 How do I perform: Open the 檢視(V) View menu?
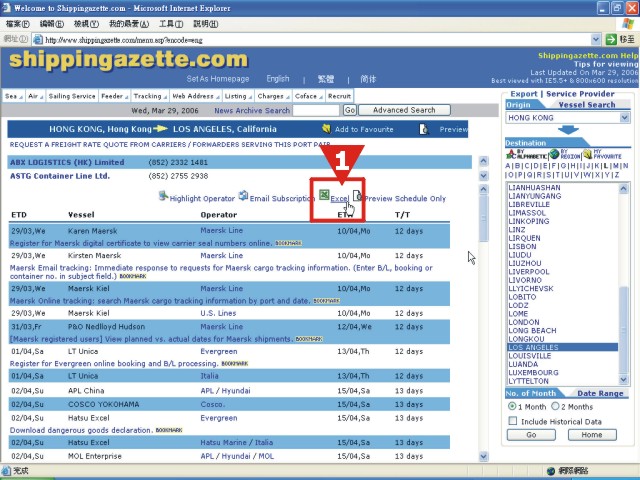(x=86, y=24)
